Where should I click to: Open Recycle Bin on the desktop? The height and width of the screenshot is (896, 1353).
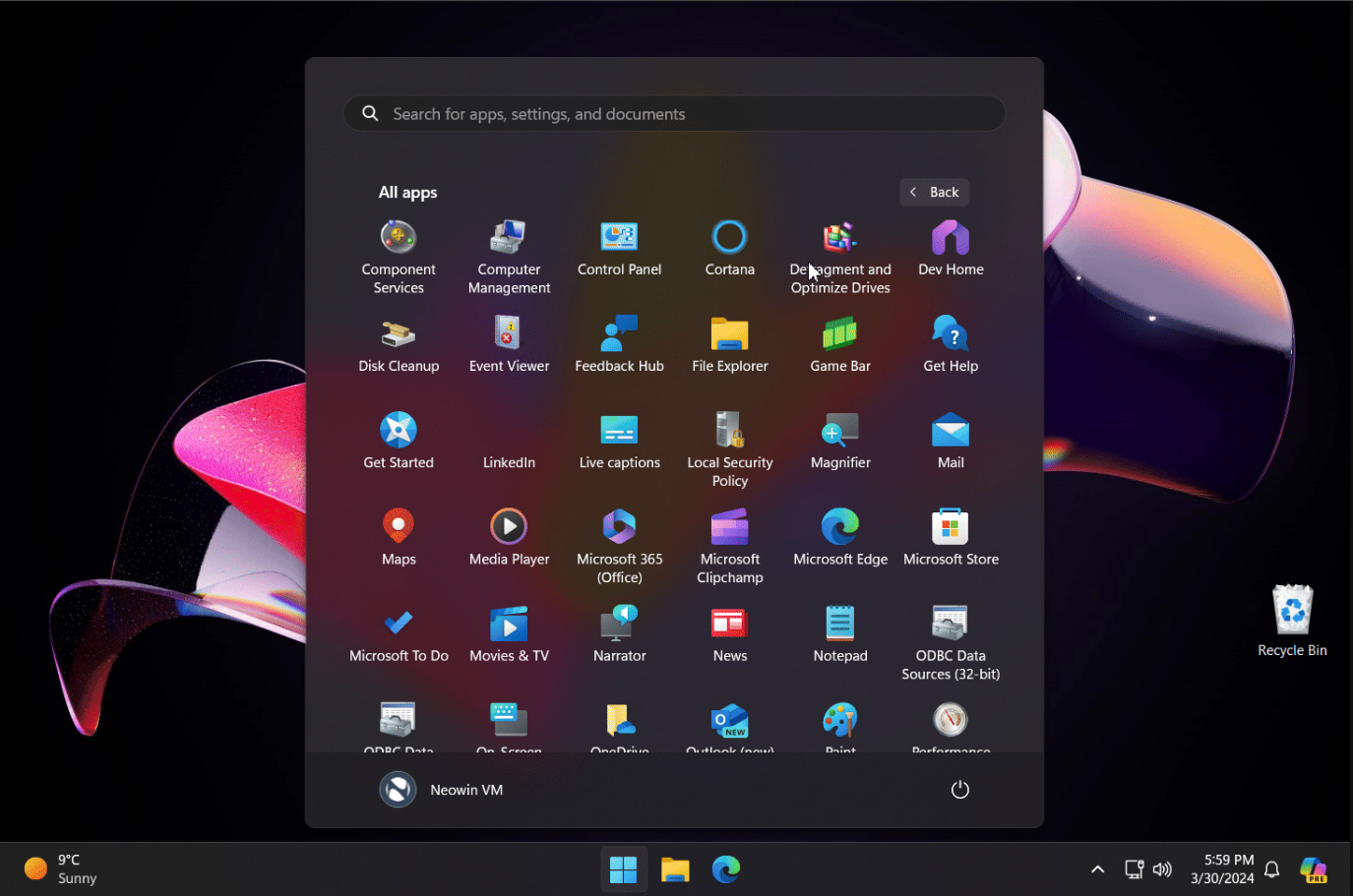(1292, 621)
